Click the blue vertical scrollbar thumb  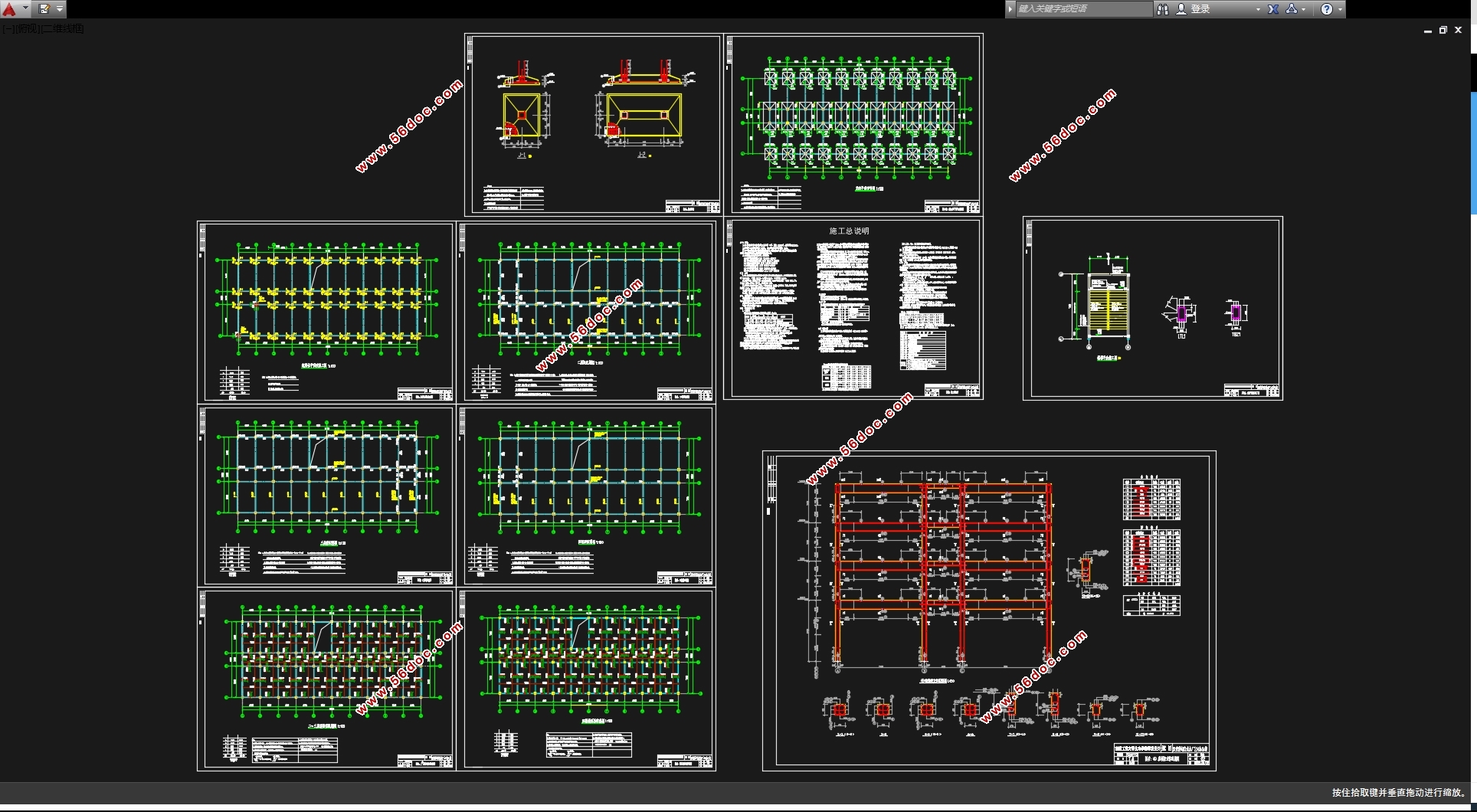click(x=1473, y=153)
